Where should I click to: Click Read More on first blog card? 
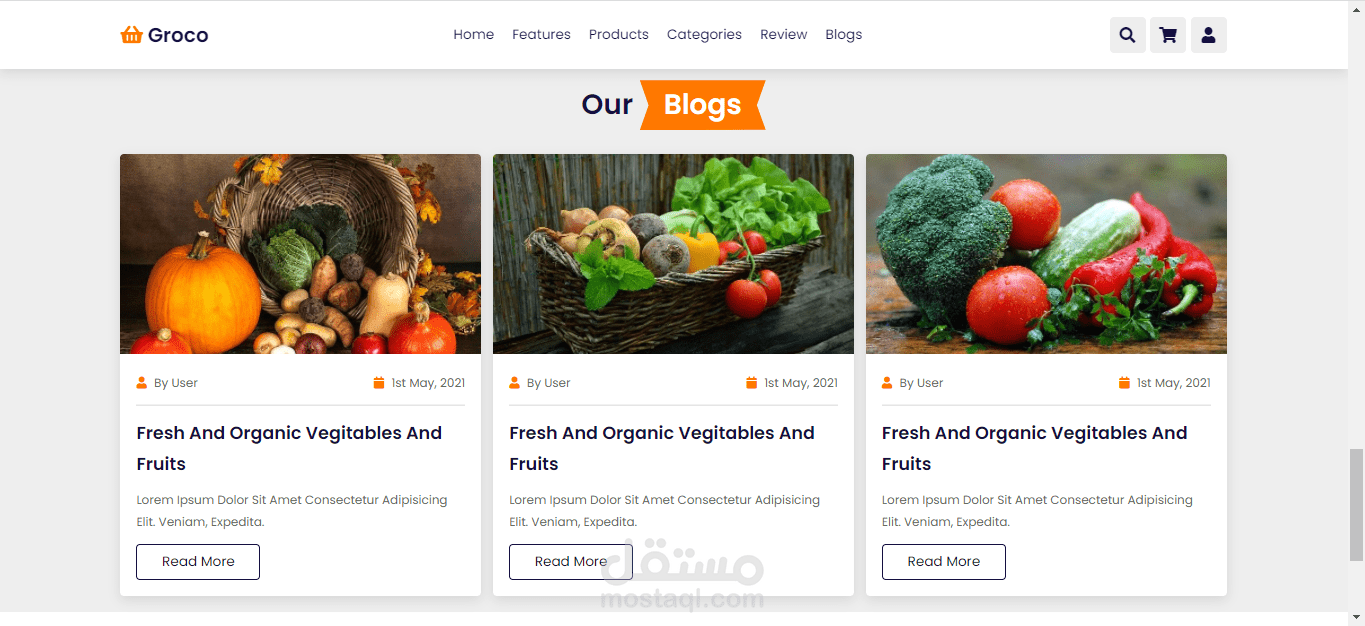[198, 562]
